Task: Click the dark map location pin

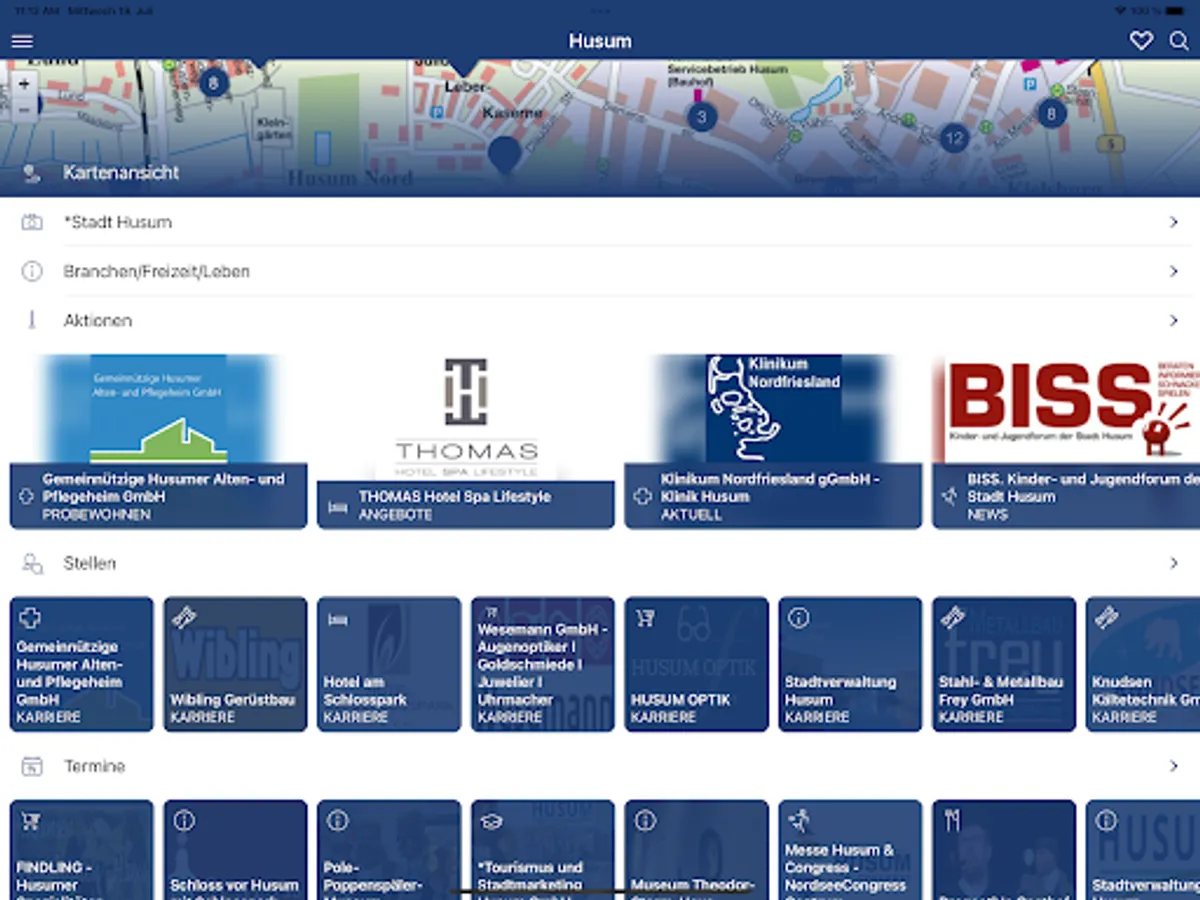Action: click(504, 155)
